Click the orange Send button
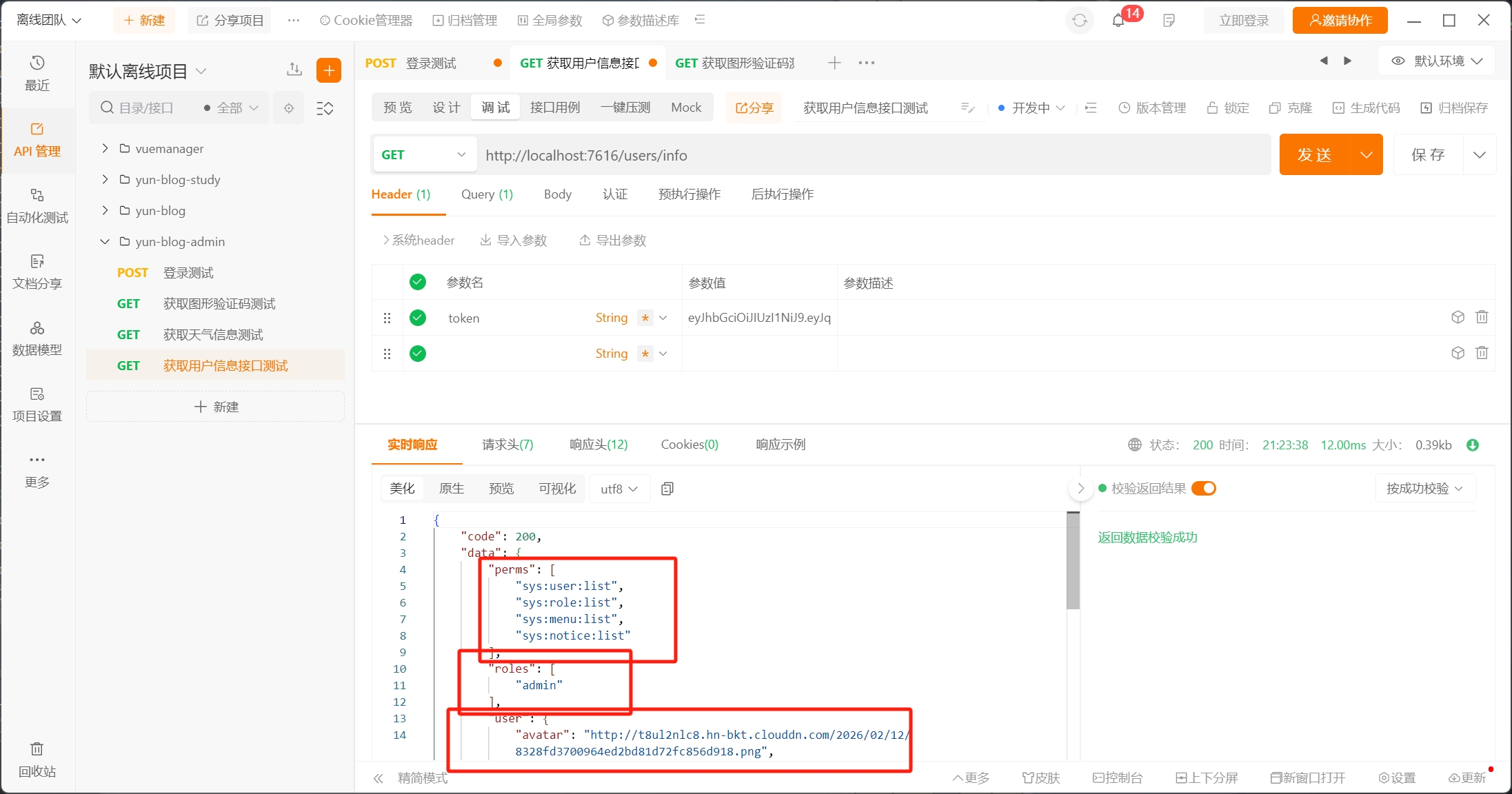 click(1314, 155)
